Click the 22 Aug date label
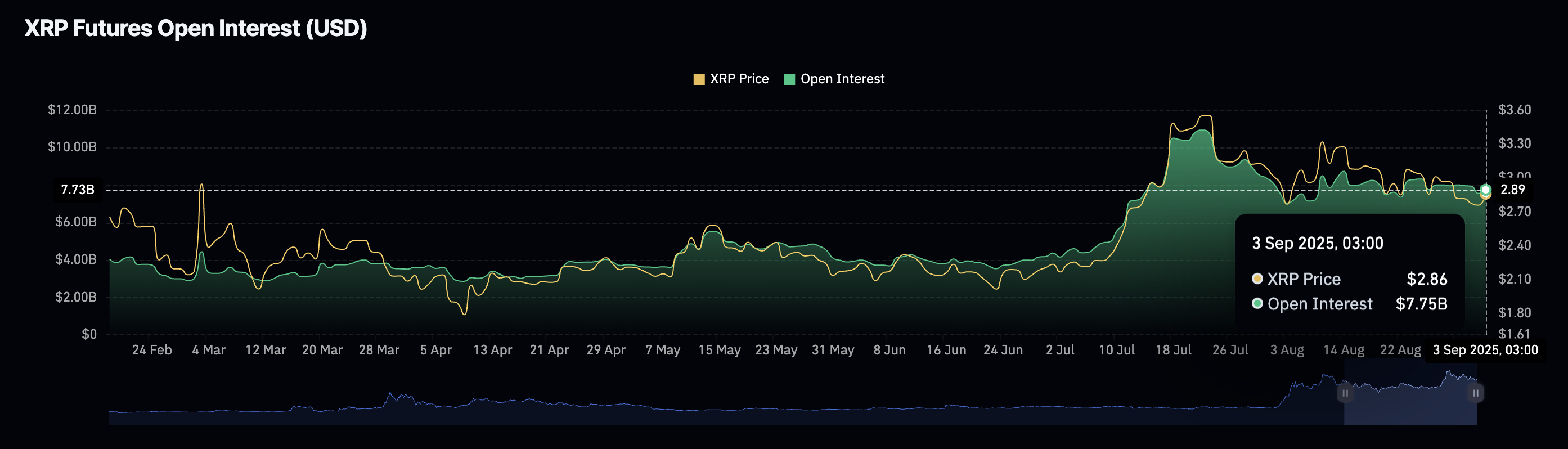The height and width of the screenshot is (449, 1568). (x=1400, y=351)
